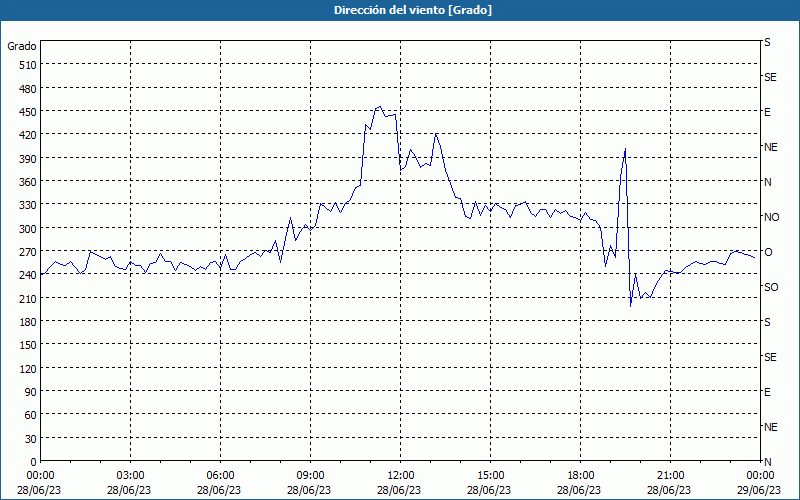The image size is (800, 500).
Task: Click the 28/06/23 date under 12:00
Action: tap(399, 491)
